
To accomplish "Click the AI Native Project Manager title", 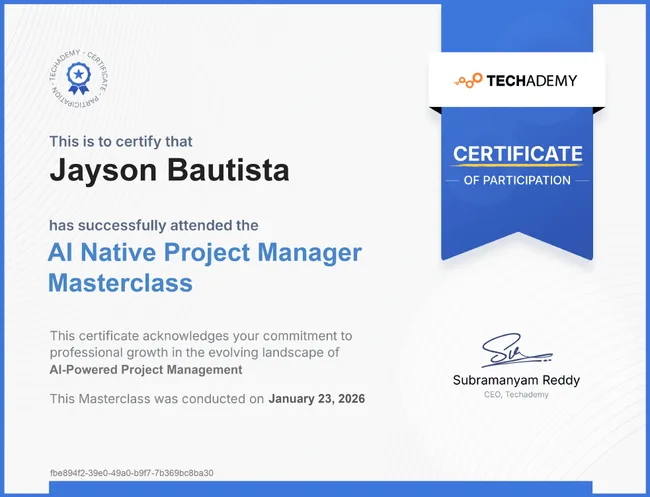I will (x=205, y=252).
